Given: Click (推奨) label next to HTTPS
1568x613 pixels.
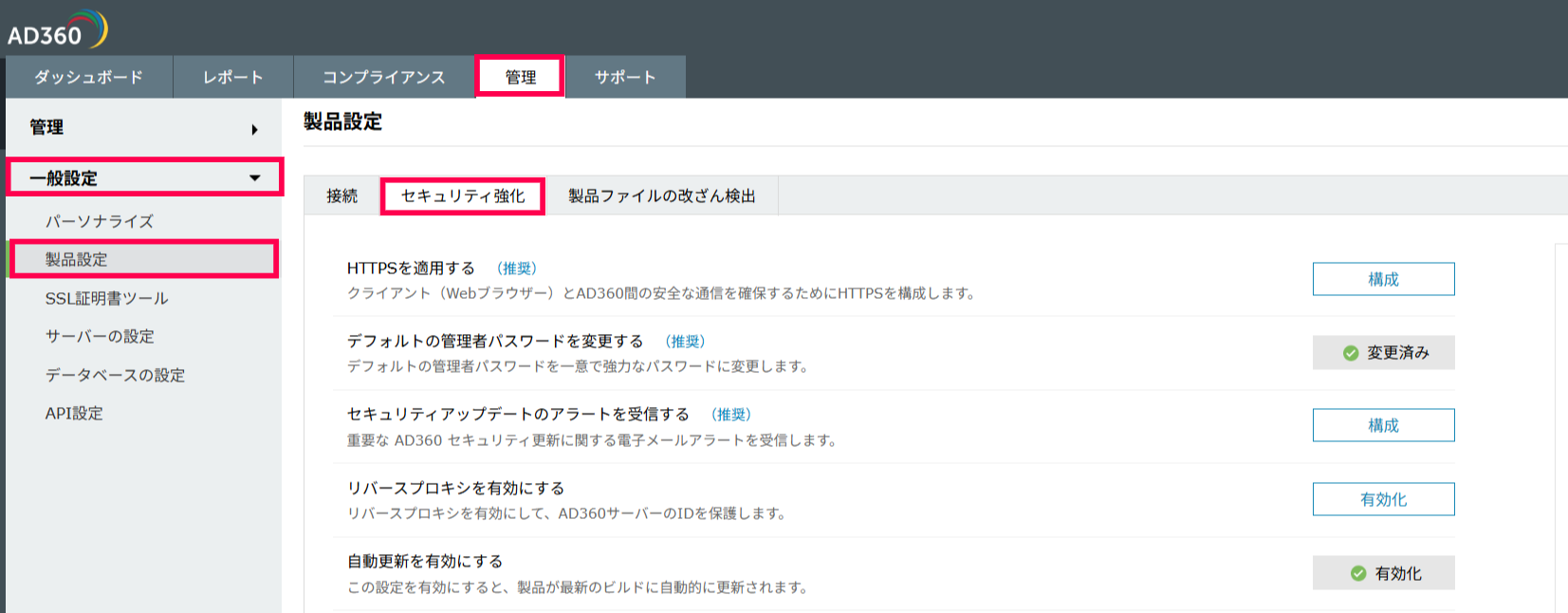Looking at the screenshot, I should (518, 269).
